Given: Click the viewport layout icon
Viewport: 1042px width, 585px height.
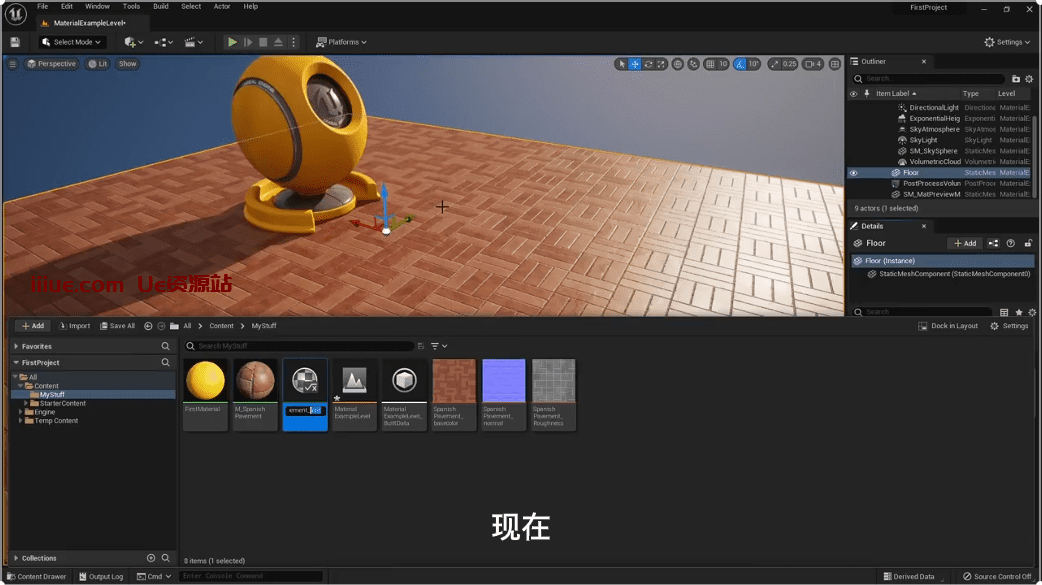Looking at the screenshot, I should click(x=835, y=64).
